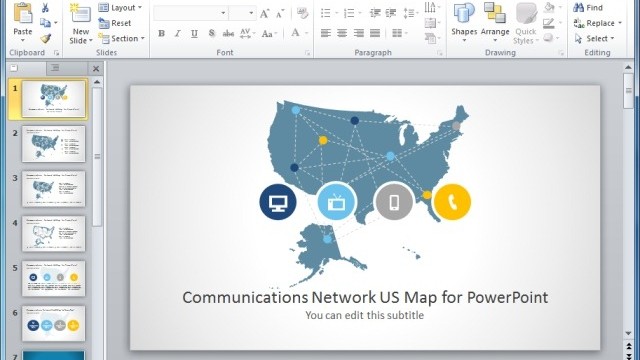
Task: Open the font size combo box
Action: [242, 13]
